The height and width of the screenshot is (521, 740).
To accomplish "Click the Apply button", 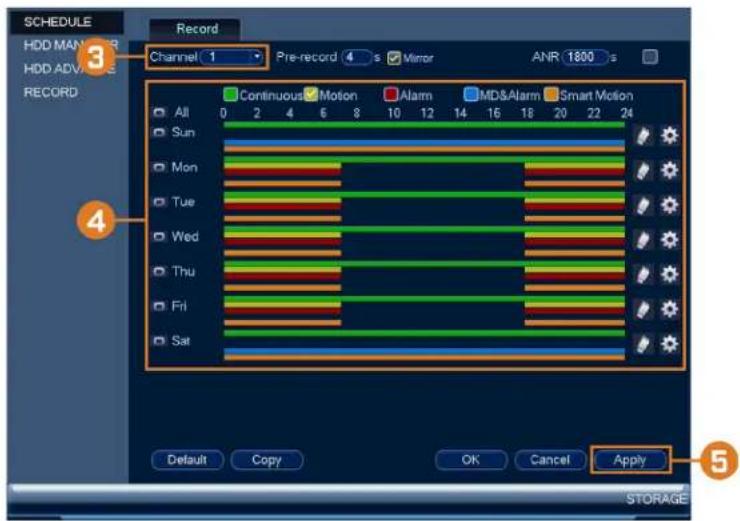I will [x=630, y=460].
